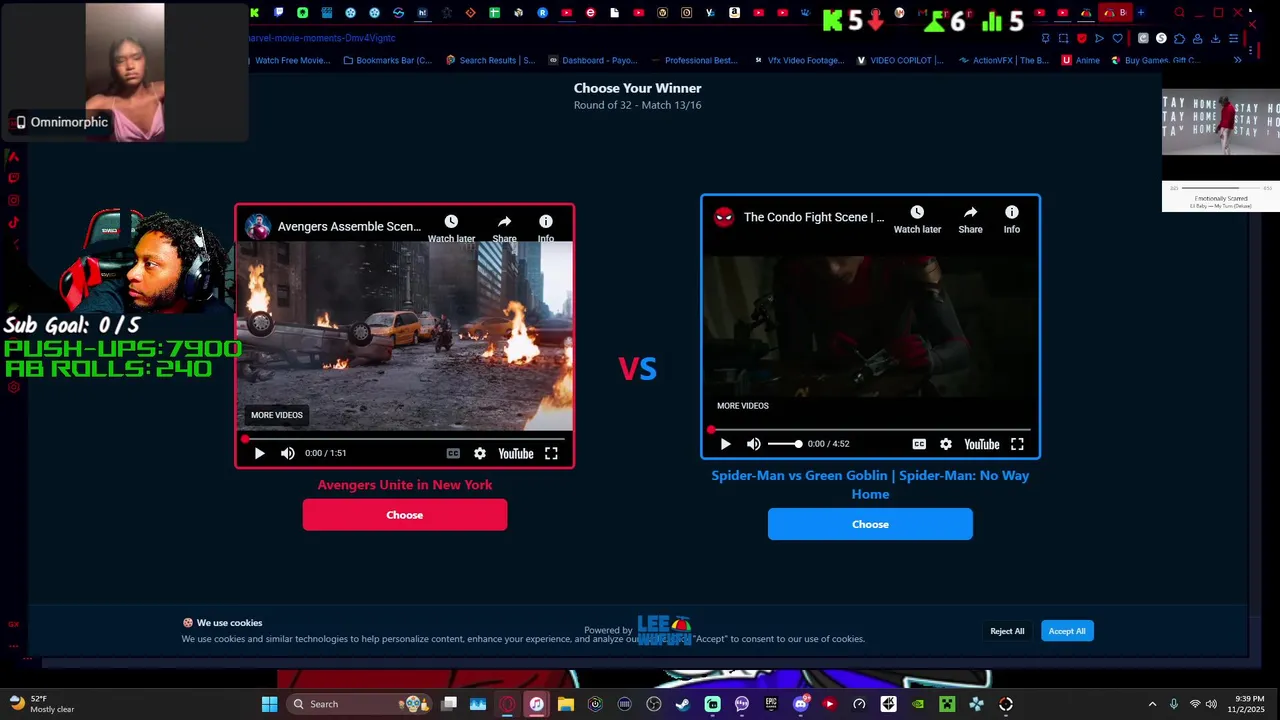Open the Avengers Assemble channel avatar
Viewport: 1280px width, 720px height.
pos(258,226)
